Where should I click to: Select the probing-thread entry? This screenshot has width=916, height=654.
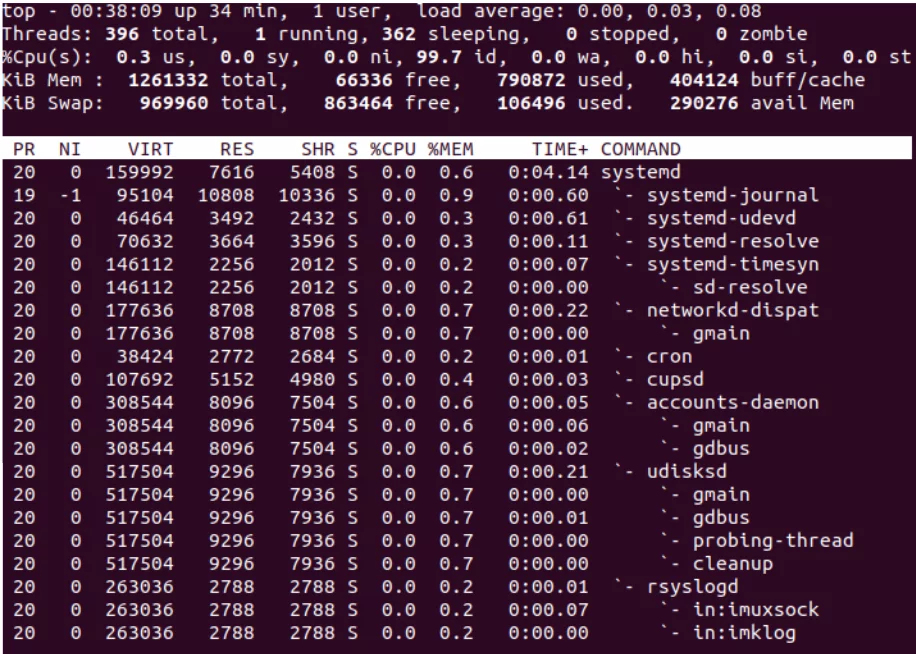(773, 541)
